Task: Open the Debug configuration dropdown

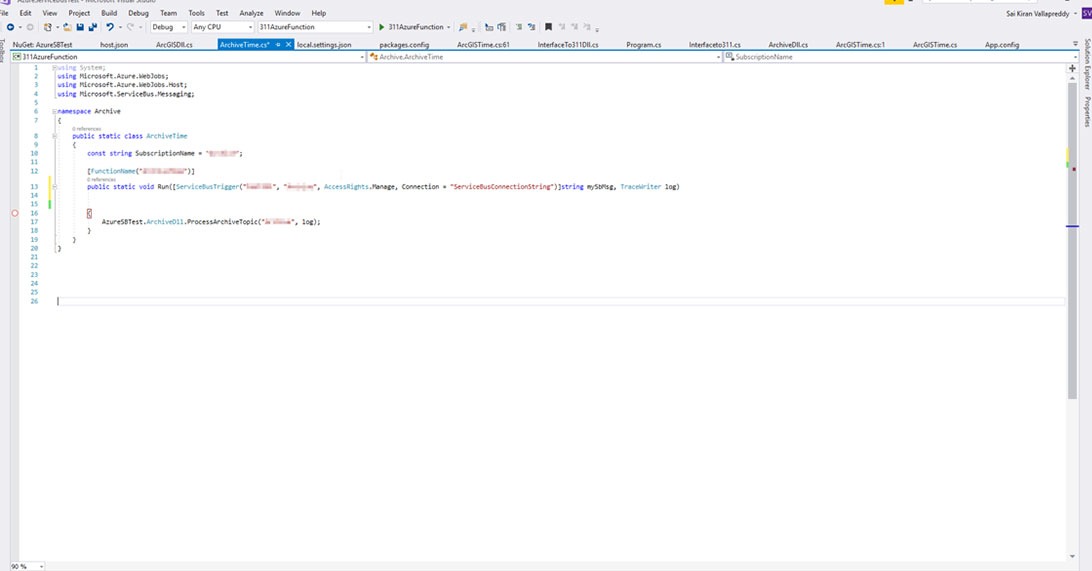Action: [169, 27]
